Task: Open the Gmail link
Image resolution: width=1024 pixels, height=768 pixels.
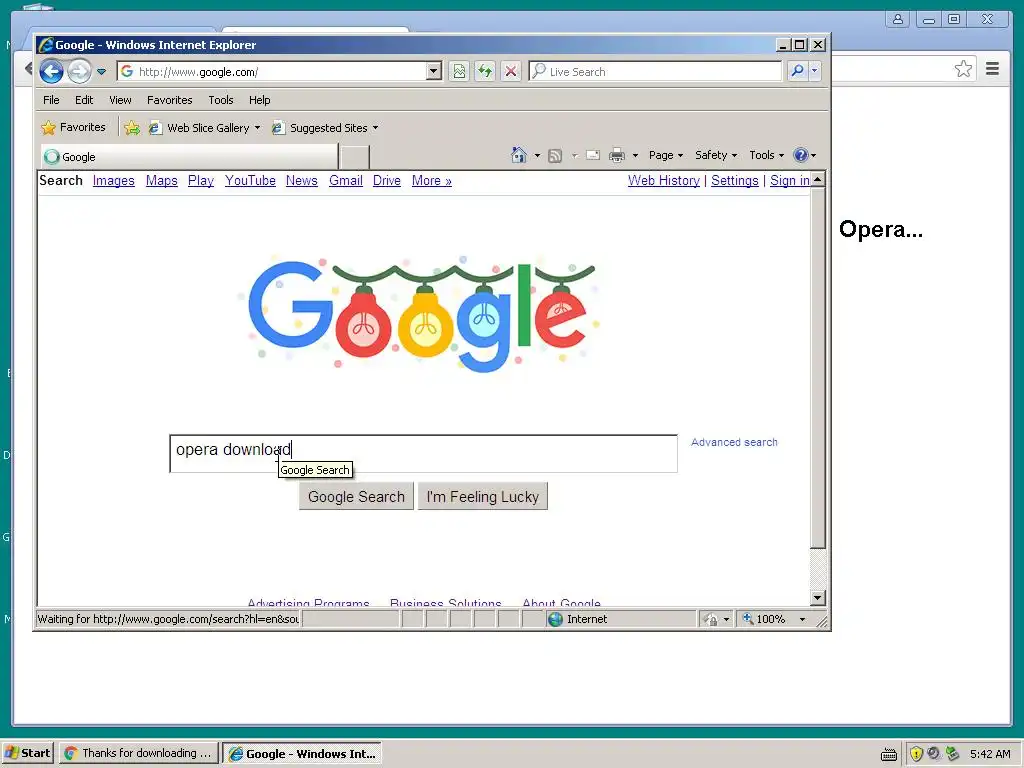Action: [x=345, y=181]
